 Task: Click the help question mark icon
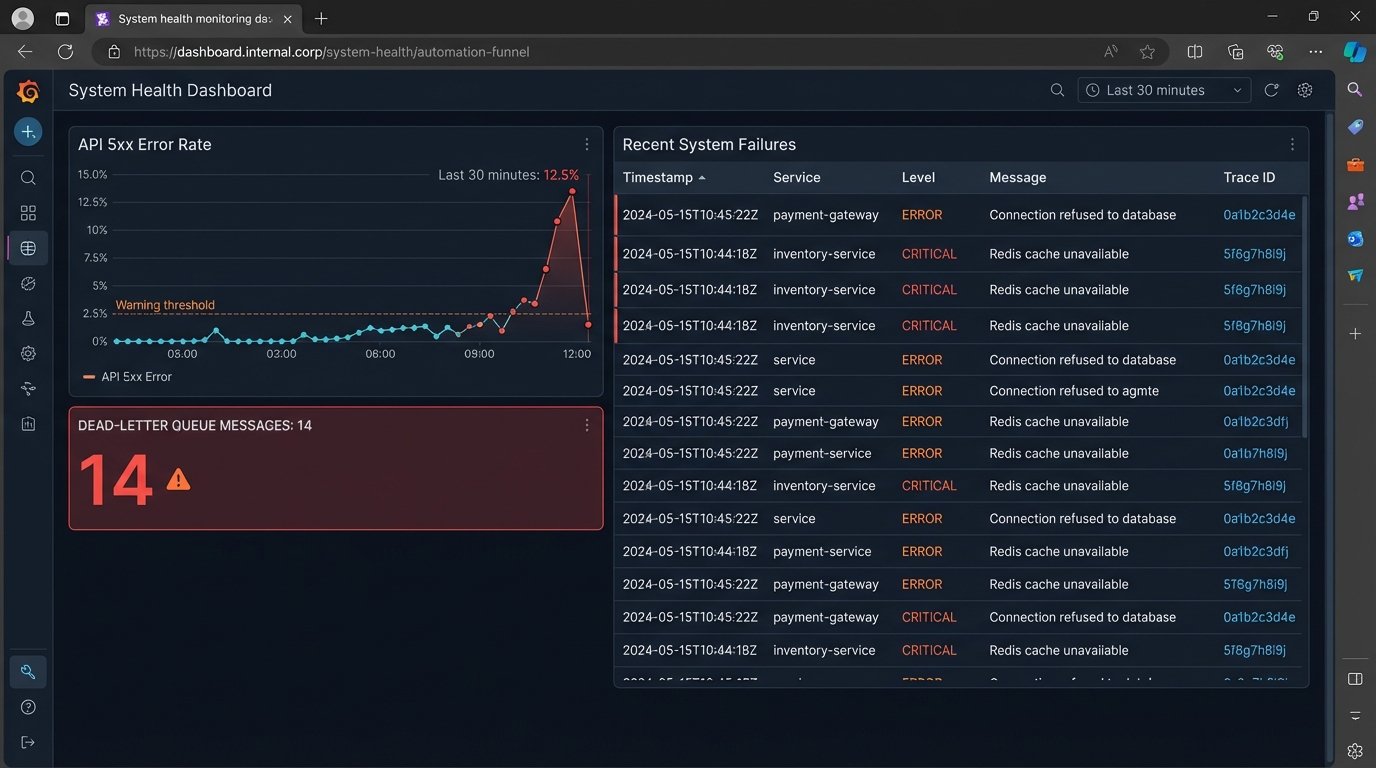tap(28, 707)
